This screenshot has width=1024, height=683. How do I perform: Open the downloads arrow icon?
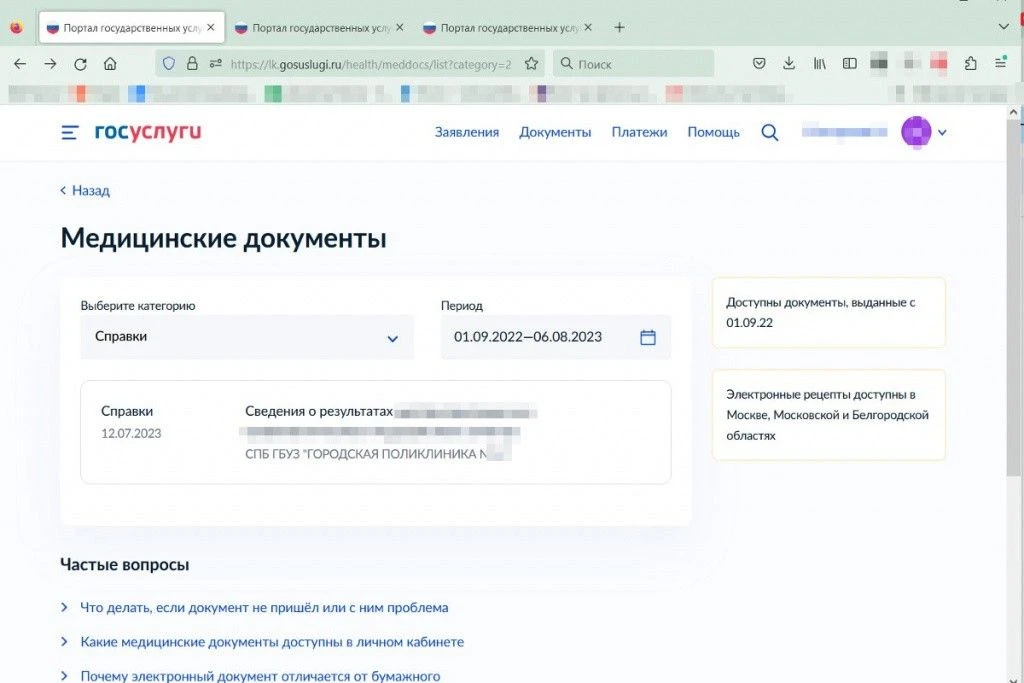(x=789, y=63)
